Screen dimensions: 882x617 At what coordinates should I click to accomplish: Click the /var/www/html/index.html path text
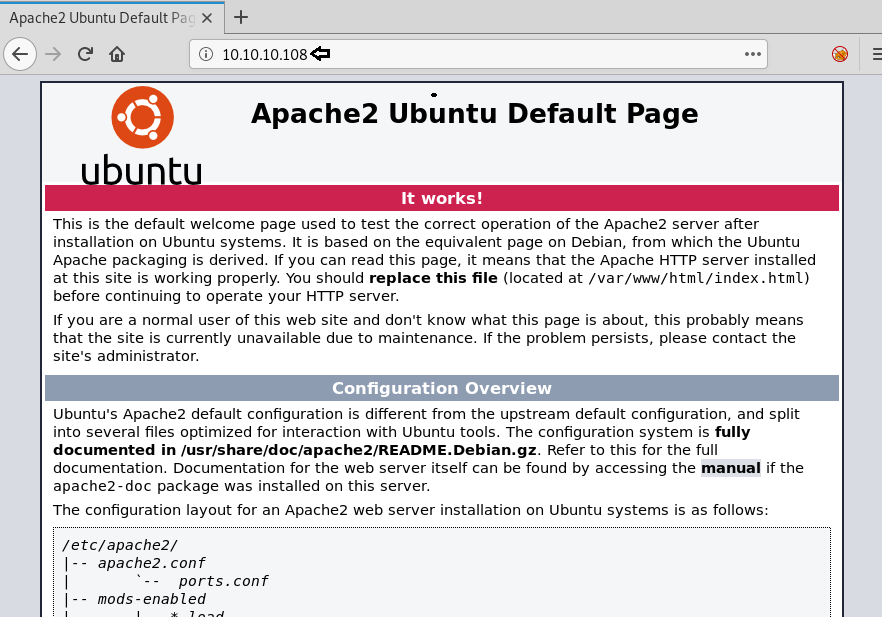pyautogui.click(x=696, y=278)
